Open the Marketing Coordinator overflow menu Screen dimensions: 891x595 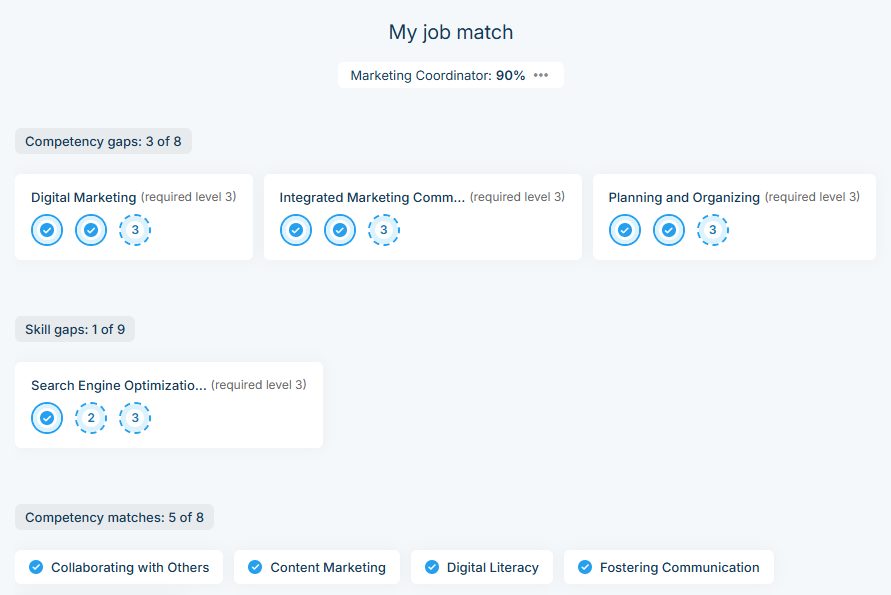coord(540,74)
